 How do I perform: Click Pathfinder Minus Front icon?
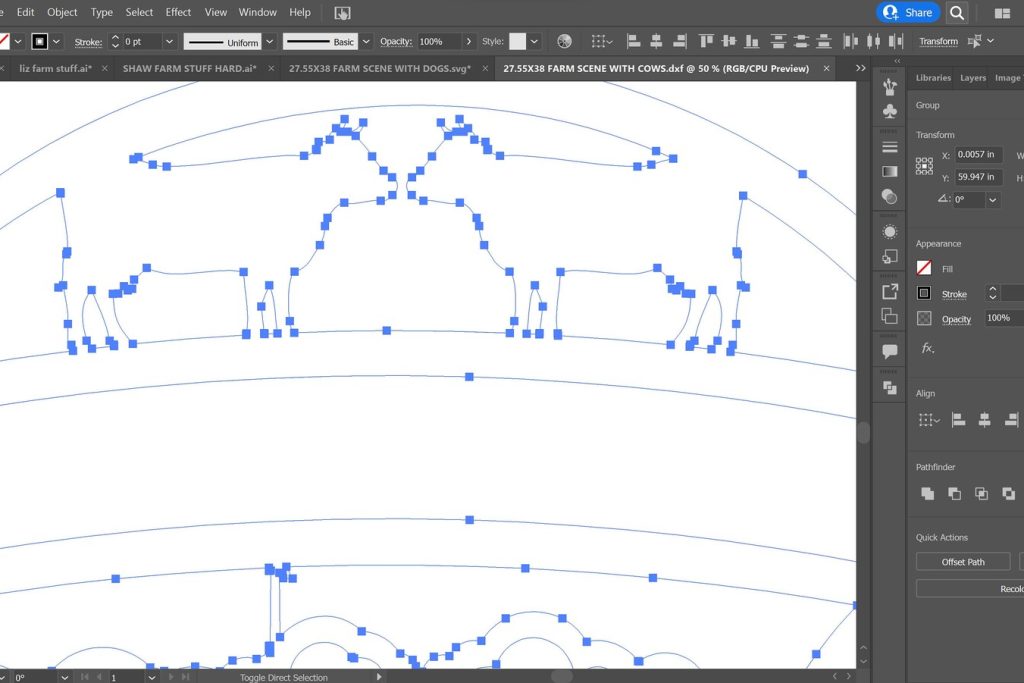(954, 493)
